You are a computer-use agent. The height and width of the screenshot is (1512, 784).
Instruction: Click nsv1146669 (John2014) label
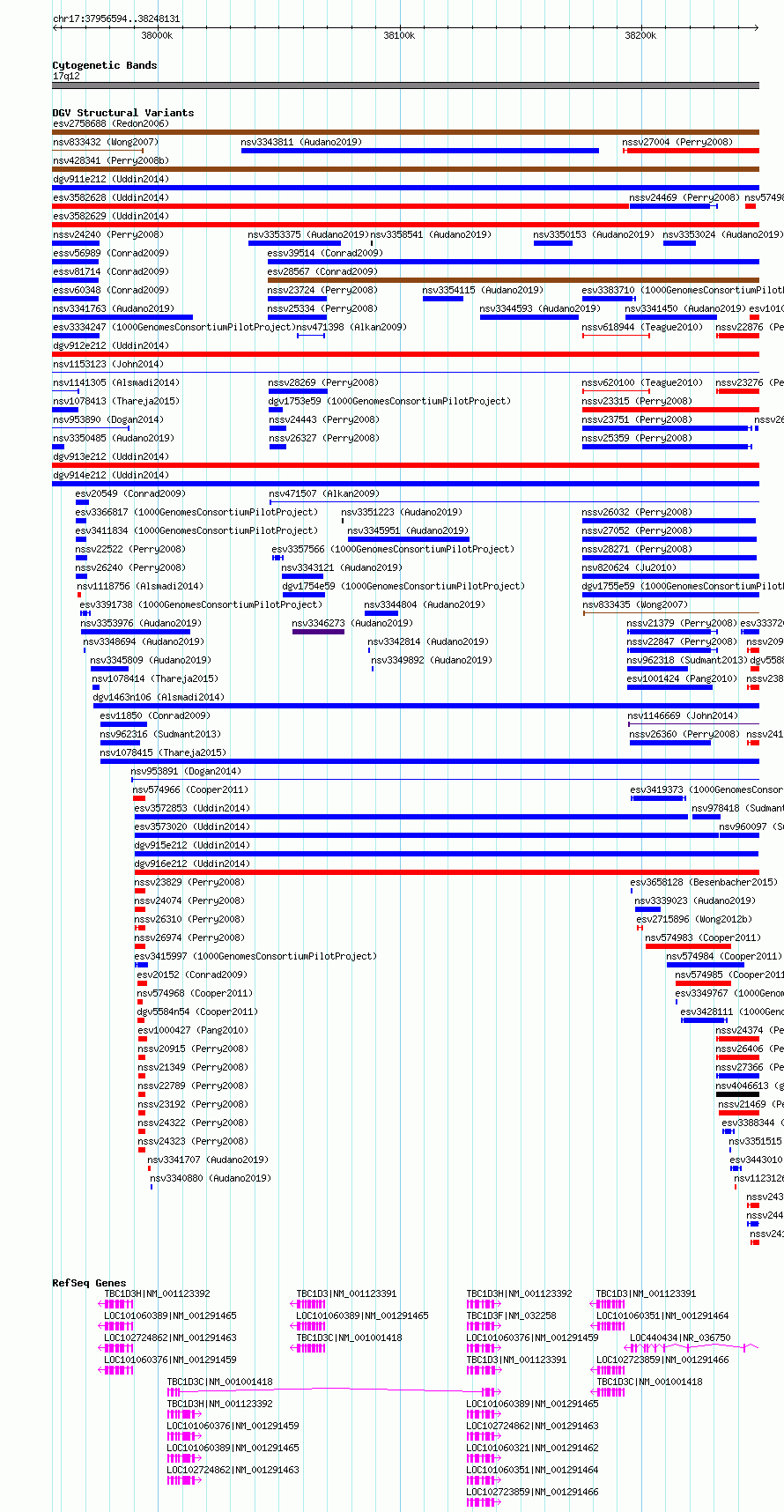click(x=684, y=715)
